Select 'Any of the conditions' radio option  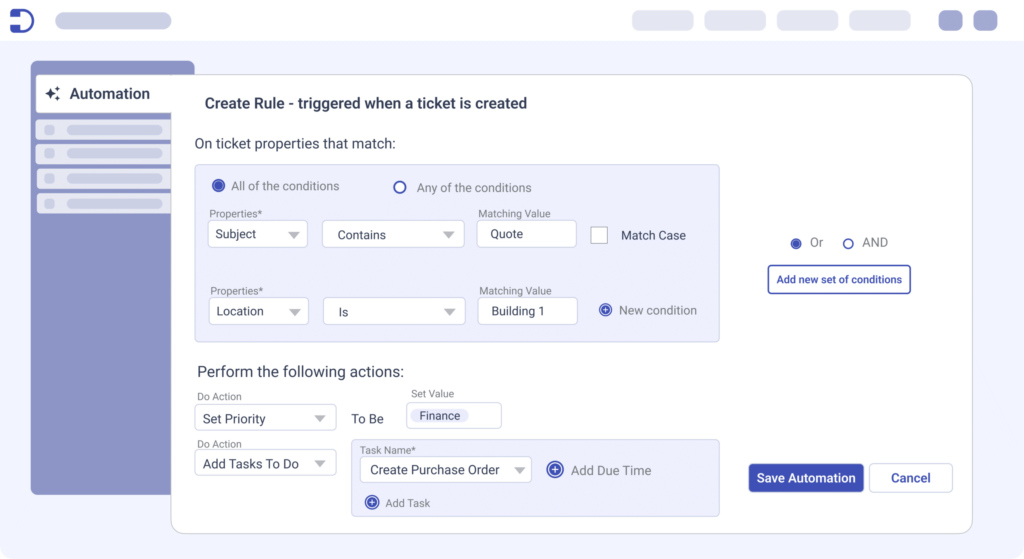coord(400,187)
